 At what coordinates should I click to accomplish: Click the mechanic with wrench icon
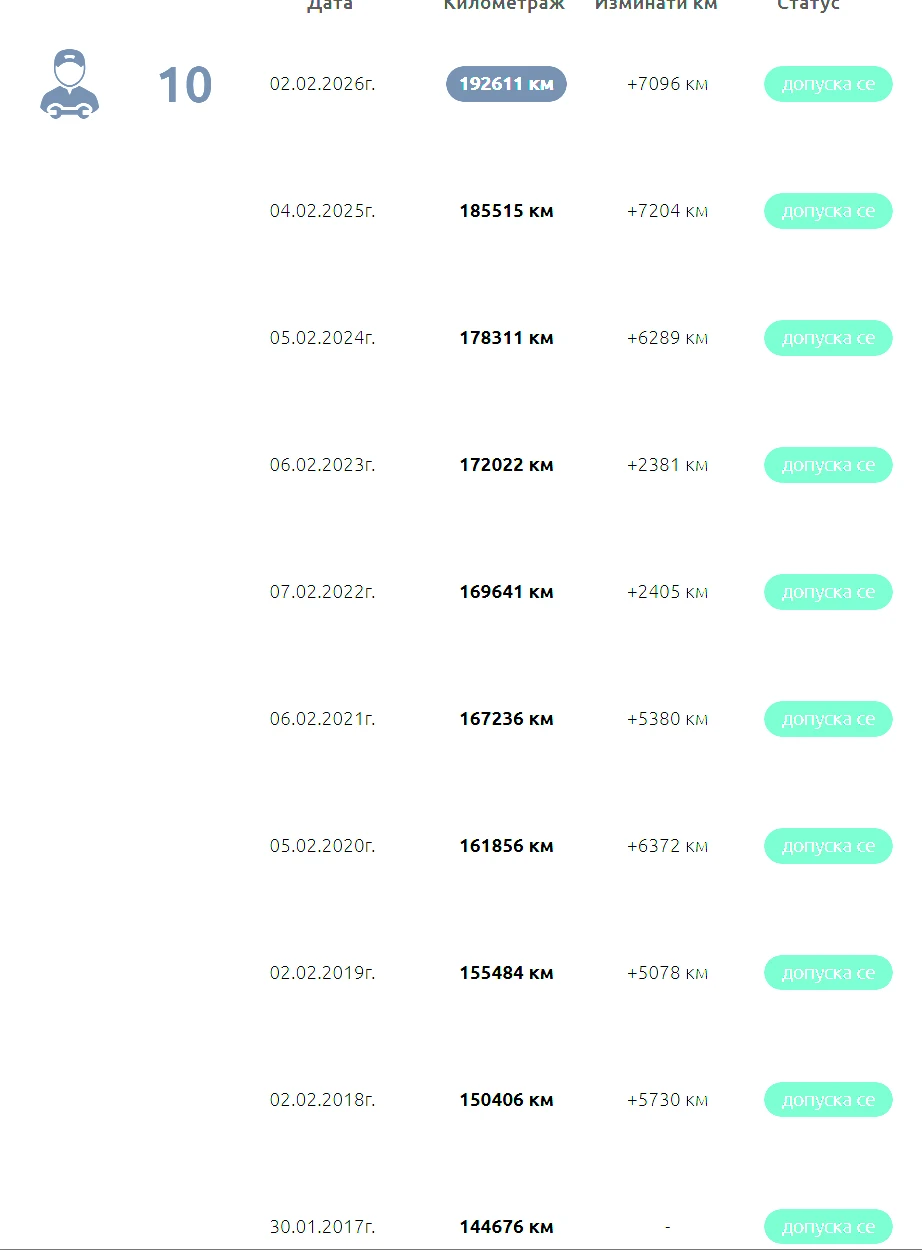[x=70, y=85]
